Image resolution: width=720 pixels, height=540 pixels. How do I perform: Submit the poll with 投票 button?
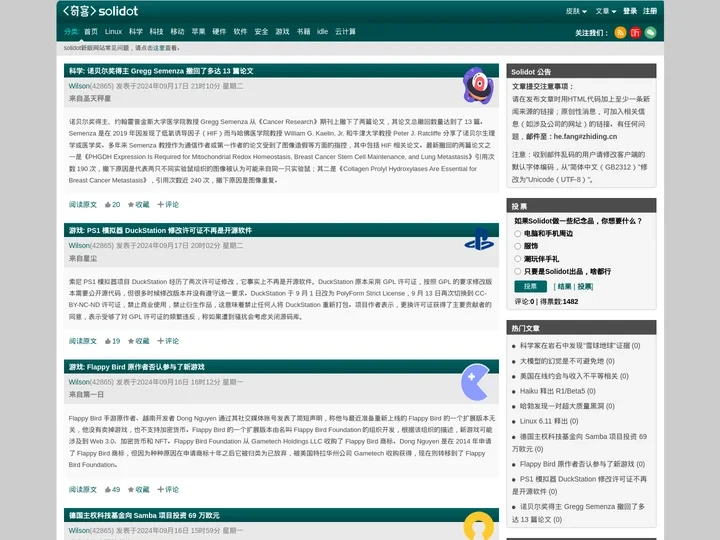click(530, 287)
